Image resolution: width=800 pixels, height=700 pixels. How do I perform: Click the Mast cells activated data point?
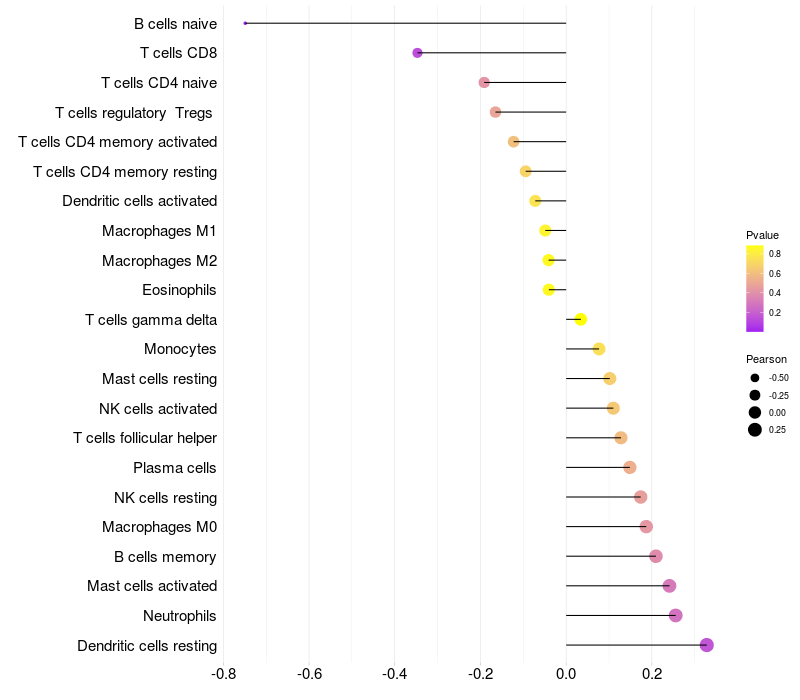[669, 586]
